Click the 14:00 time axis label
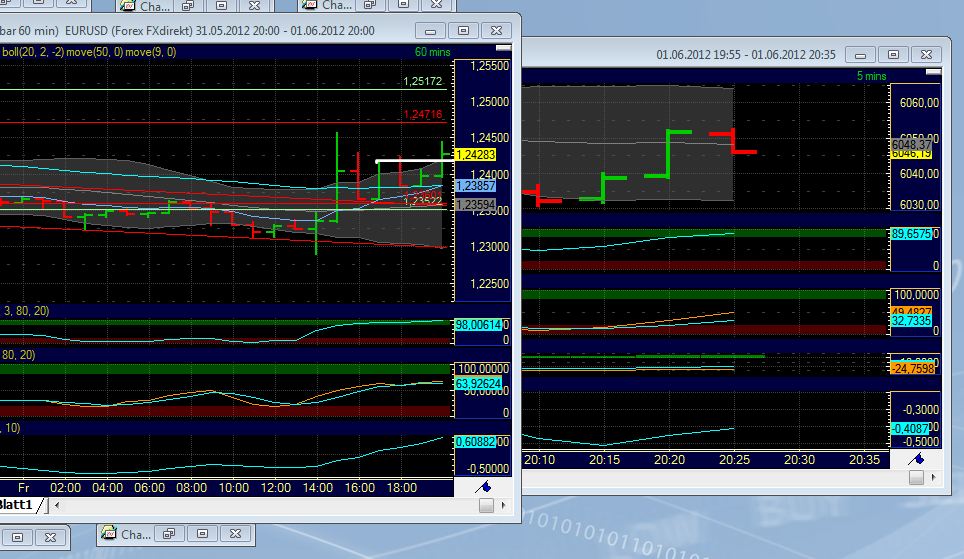Screen dimensions: 964x559 tap(317, 488)
